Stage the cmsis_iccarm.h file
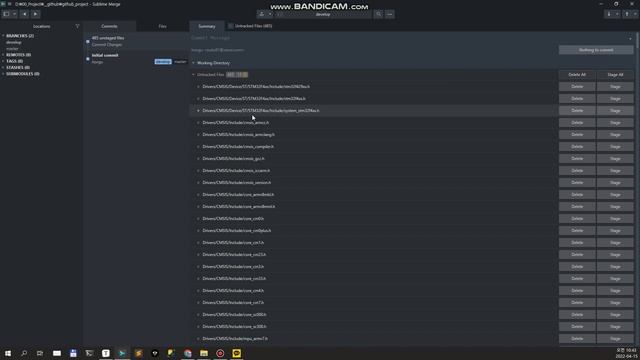 point(615,171)
